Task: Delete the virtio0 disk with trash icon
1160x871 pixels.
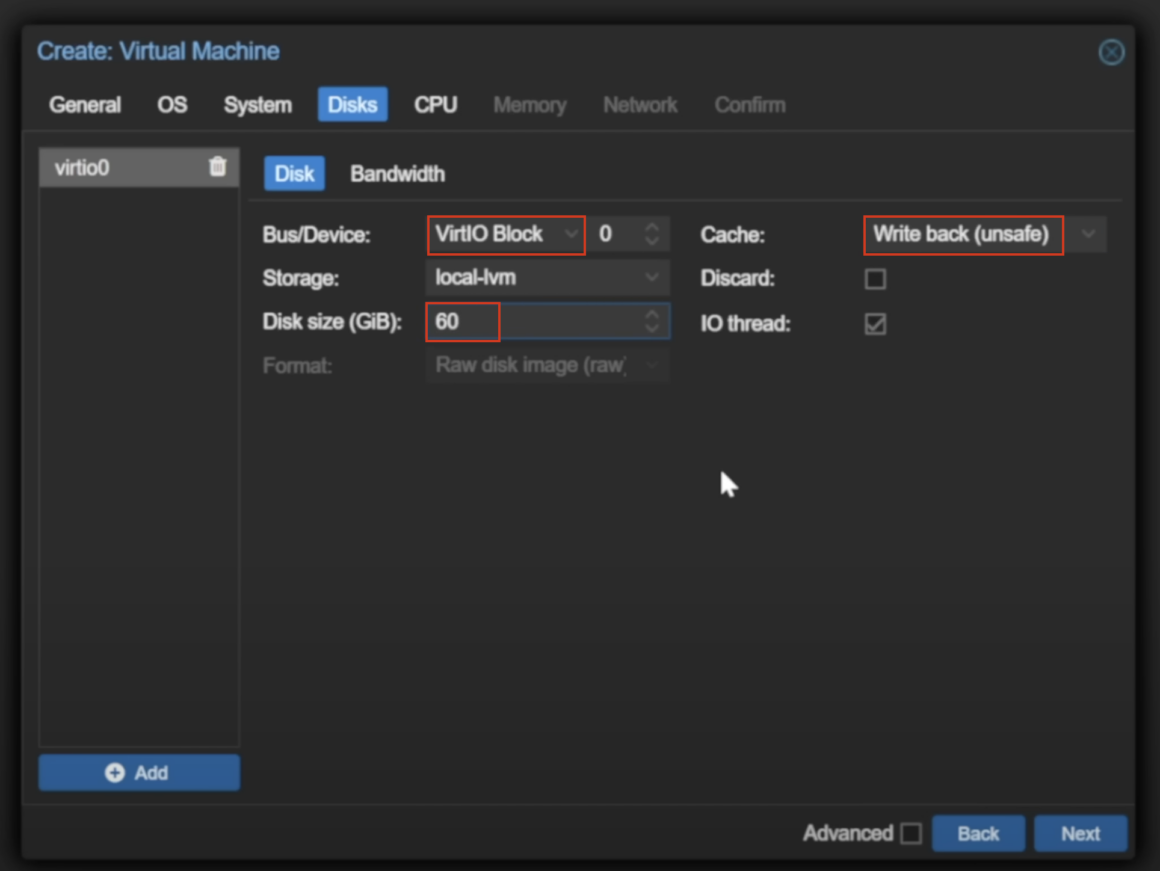Action: point(217,167)
